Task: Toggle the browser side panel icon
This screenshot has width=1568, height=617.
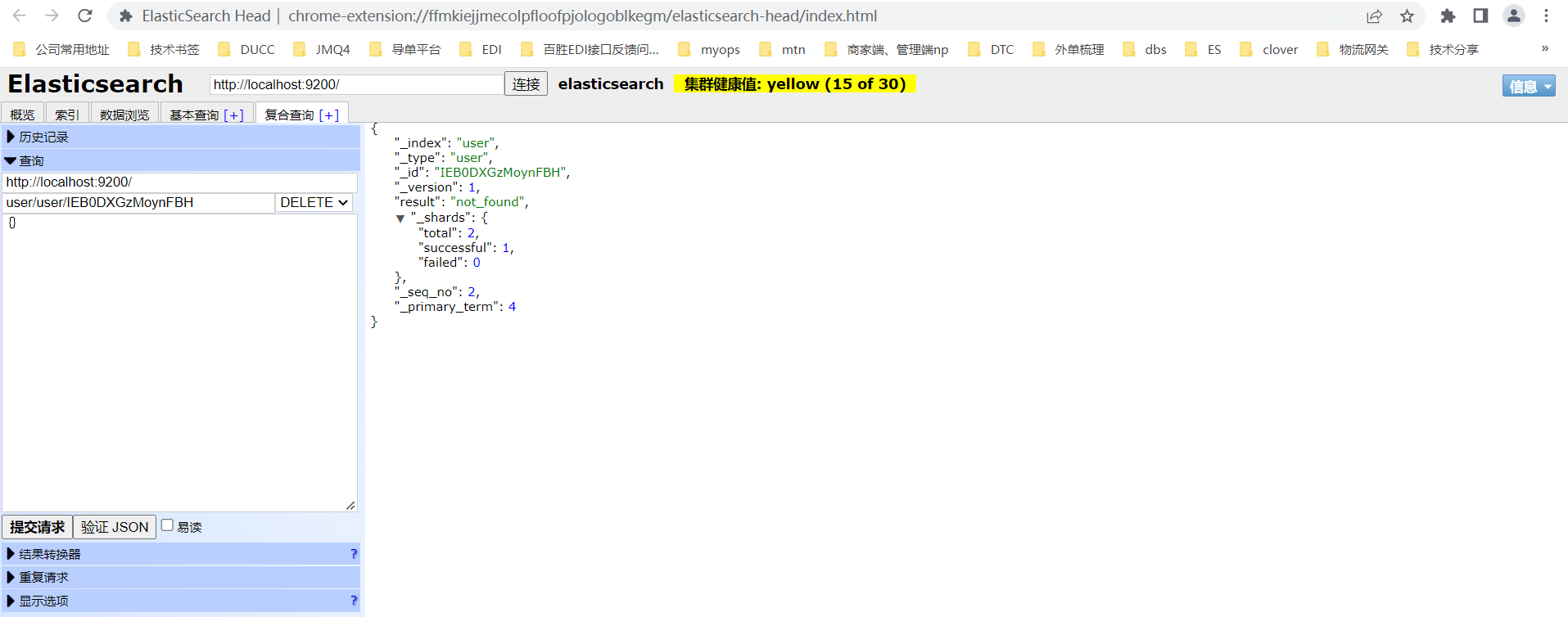Action: (x=1480, y=16)
